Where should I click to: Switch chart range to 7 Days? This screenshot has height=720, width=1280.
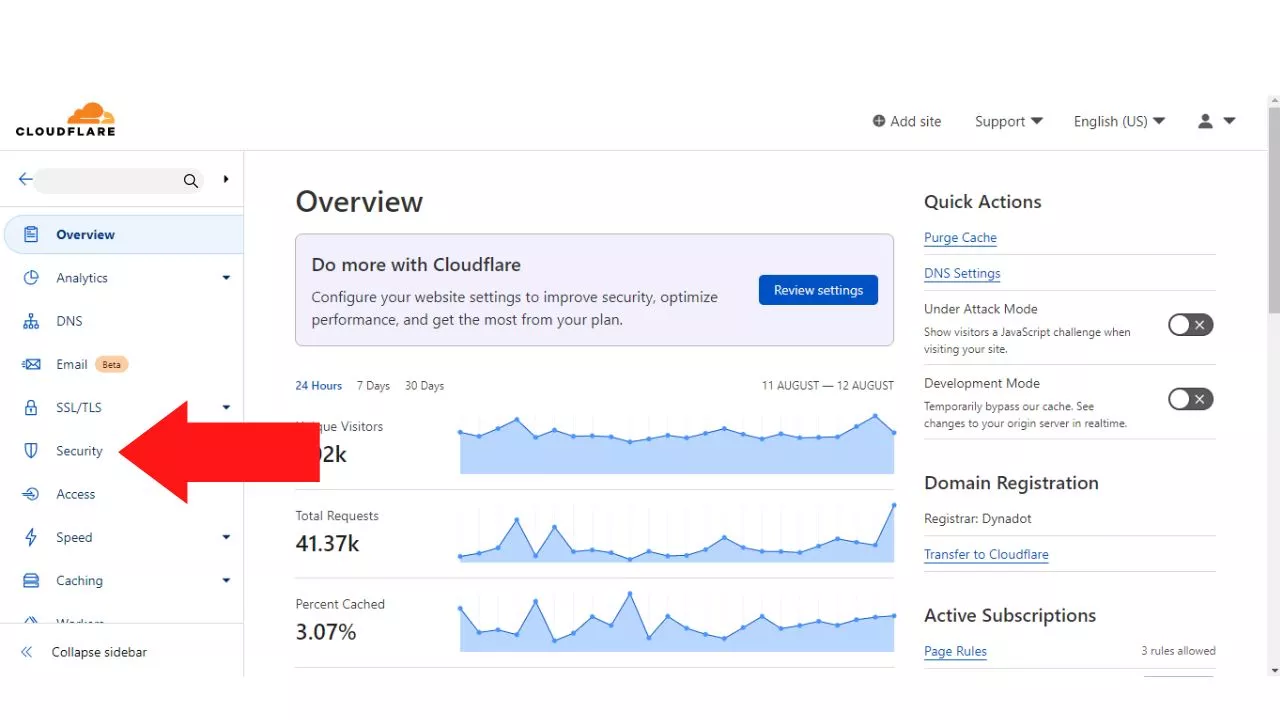pyautogui.click(x=373, y=386)
